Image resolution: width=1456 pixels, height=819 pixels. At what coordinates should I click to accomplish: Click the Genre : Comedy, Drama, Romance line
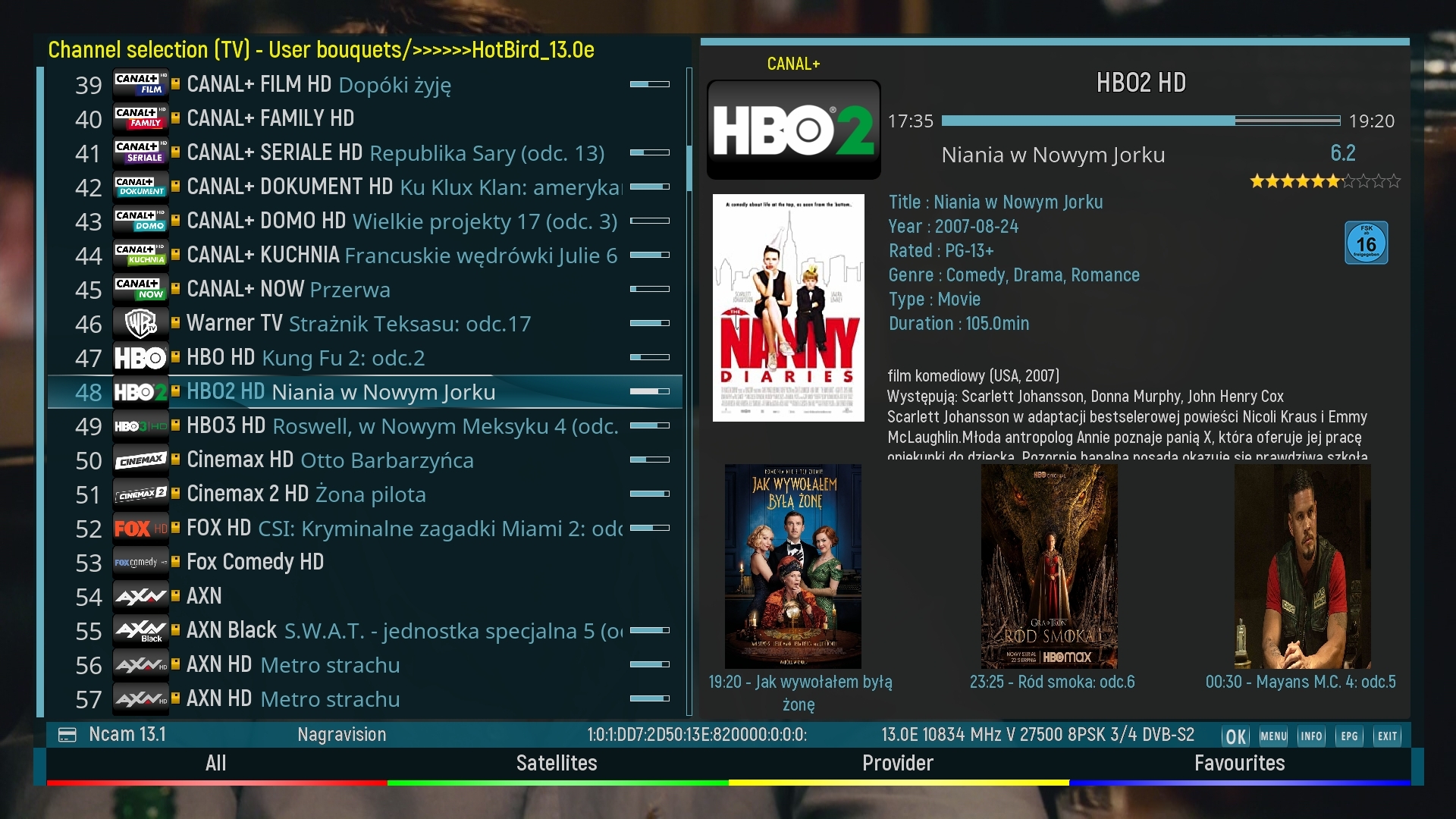[1014, 275]
